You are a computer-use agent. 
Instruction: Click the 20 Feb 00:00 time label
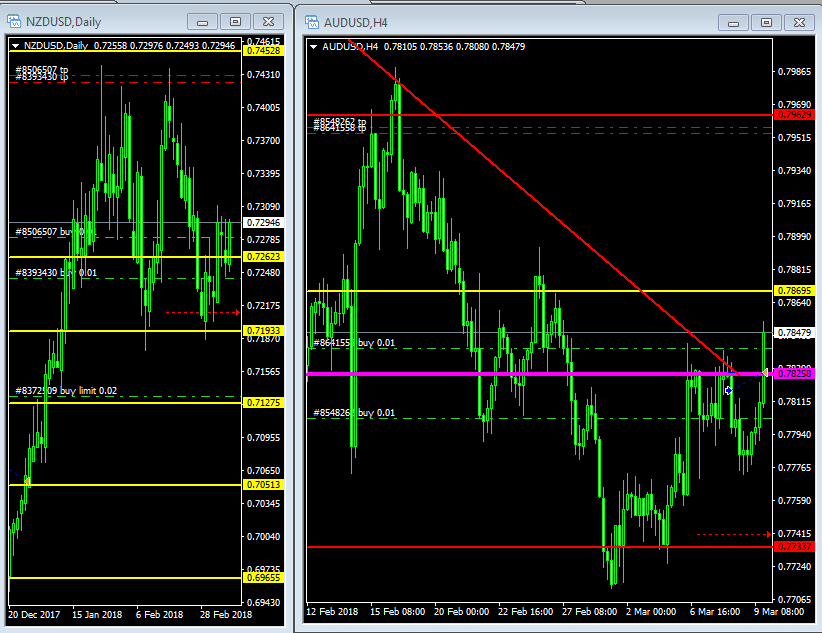click(x=461, y=612)
